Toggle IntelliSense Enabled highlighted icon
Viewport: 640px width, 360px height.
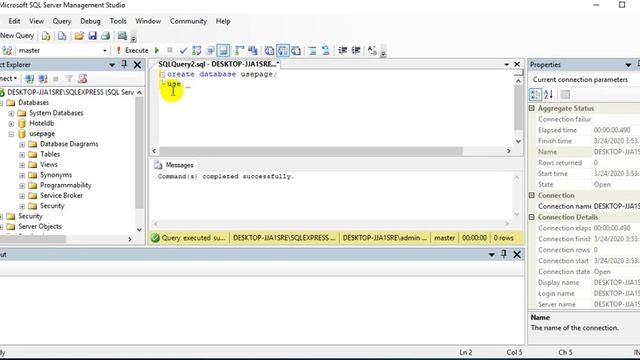(x=223, y=51)
